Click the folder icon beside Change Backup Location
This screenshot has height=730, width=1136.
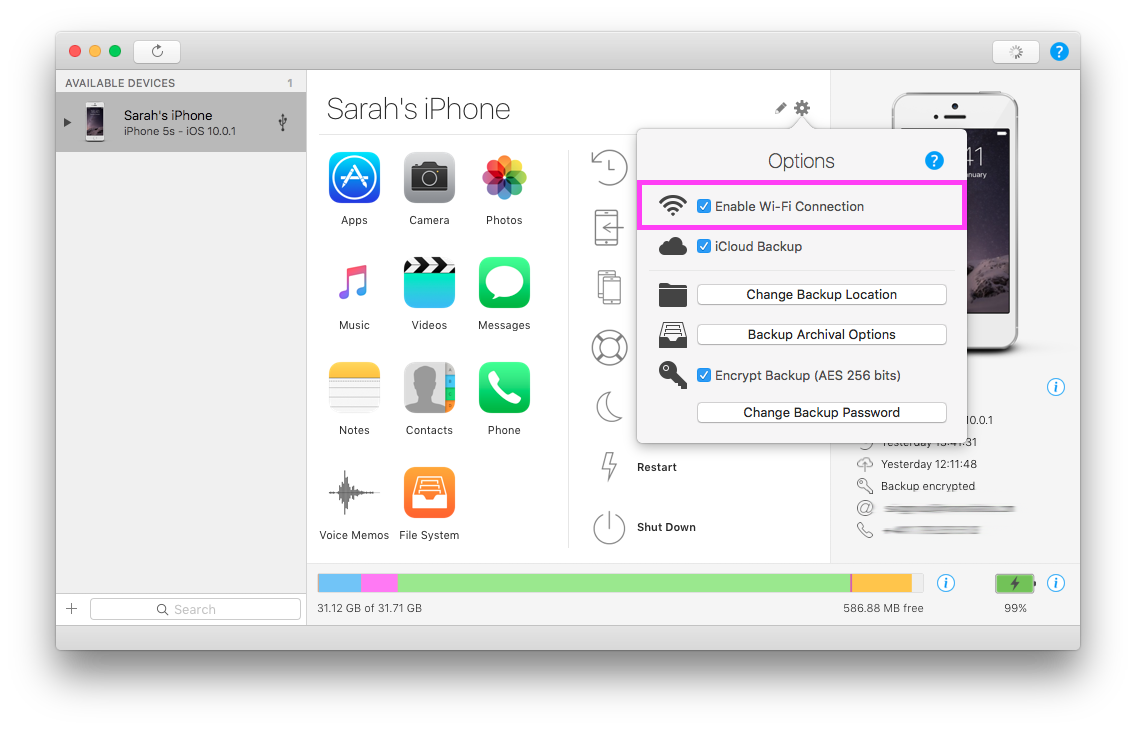click(x=673, y=295)
